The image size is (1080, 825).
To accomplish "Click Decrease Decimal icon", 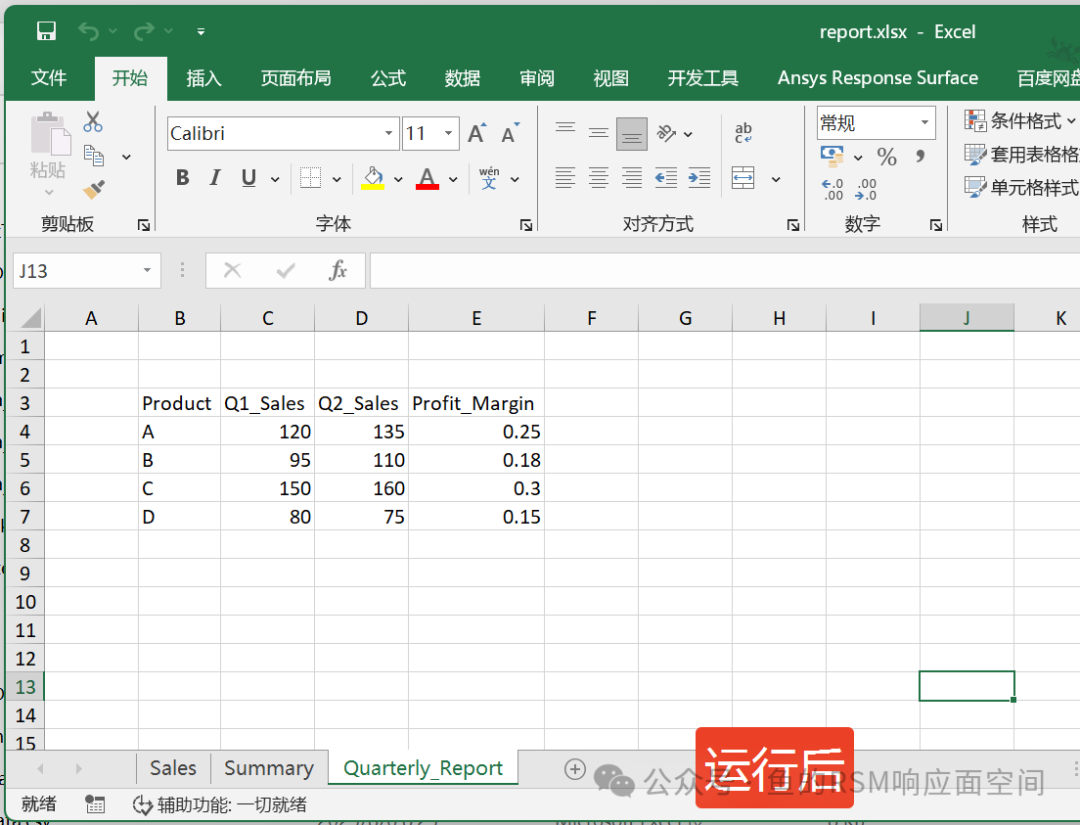I will click(866, 189).
